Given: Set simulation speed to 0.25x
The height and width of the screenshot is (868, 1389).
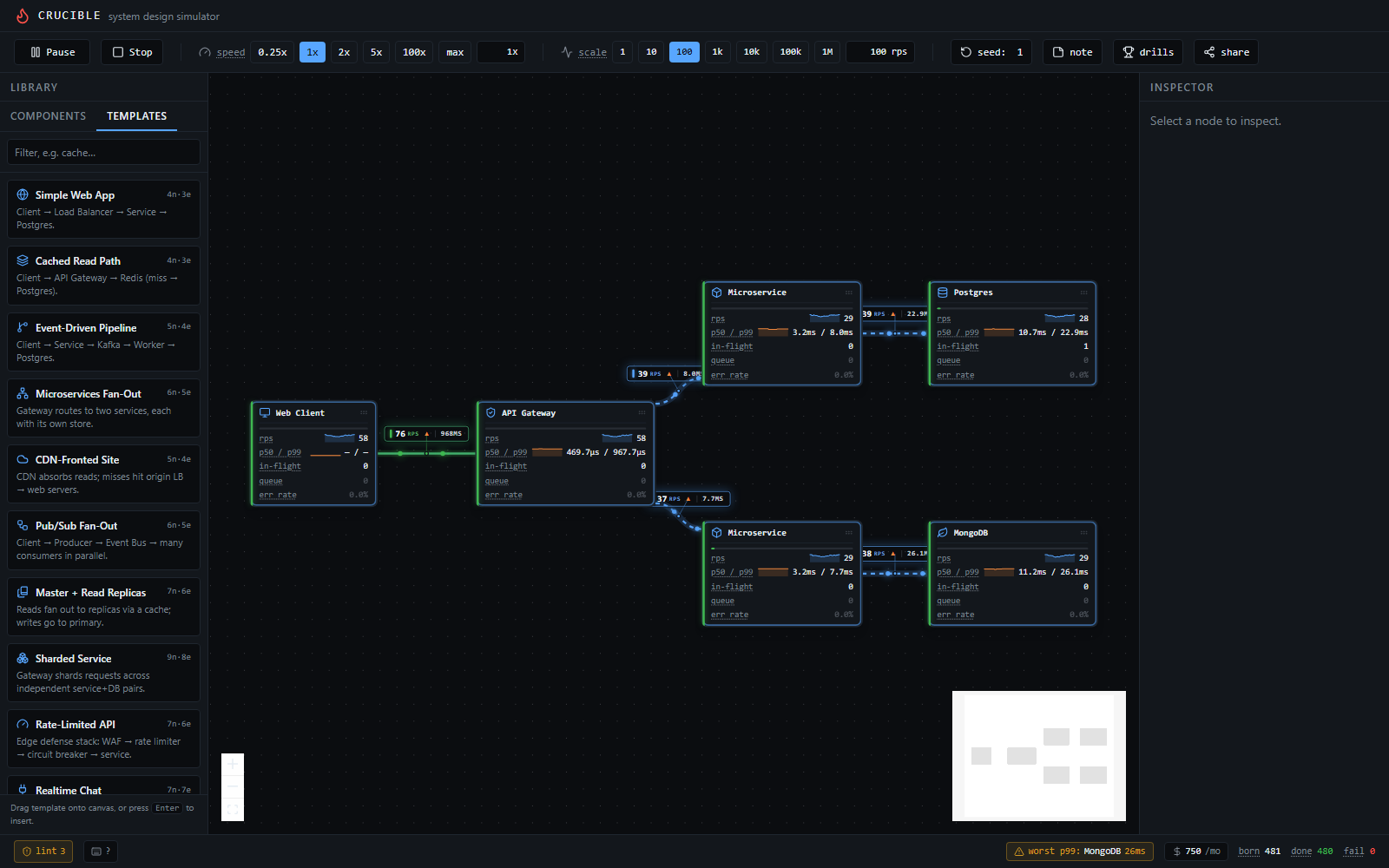Looking at the screenshot, I should tap(273, 52).
